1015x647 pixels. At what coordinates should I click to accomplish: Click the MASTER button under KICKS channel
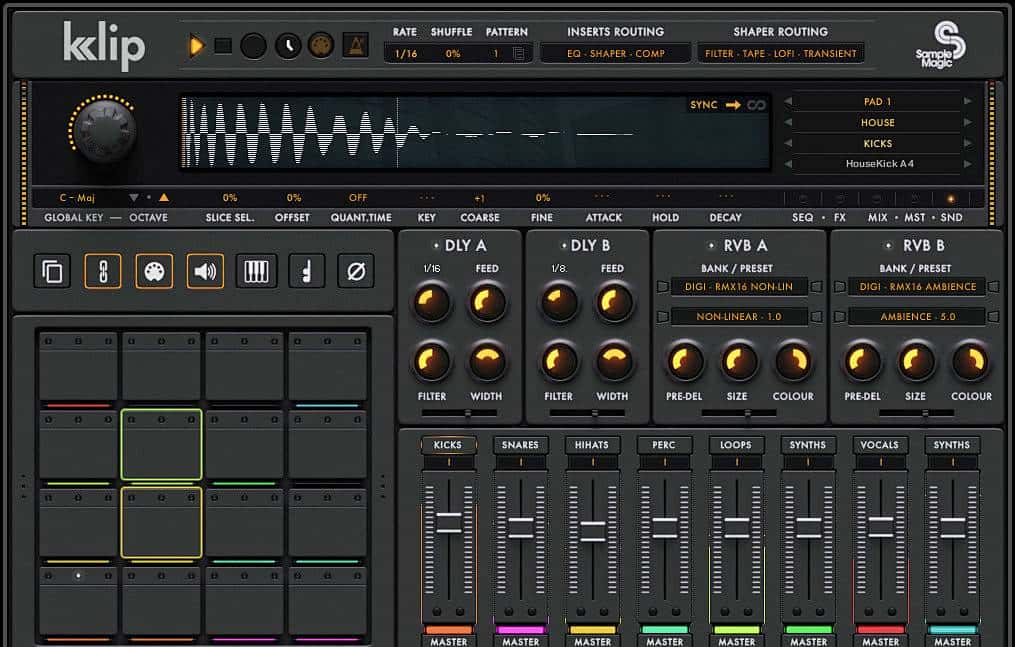[448, 641]
